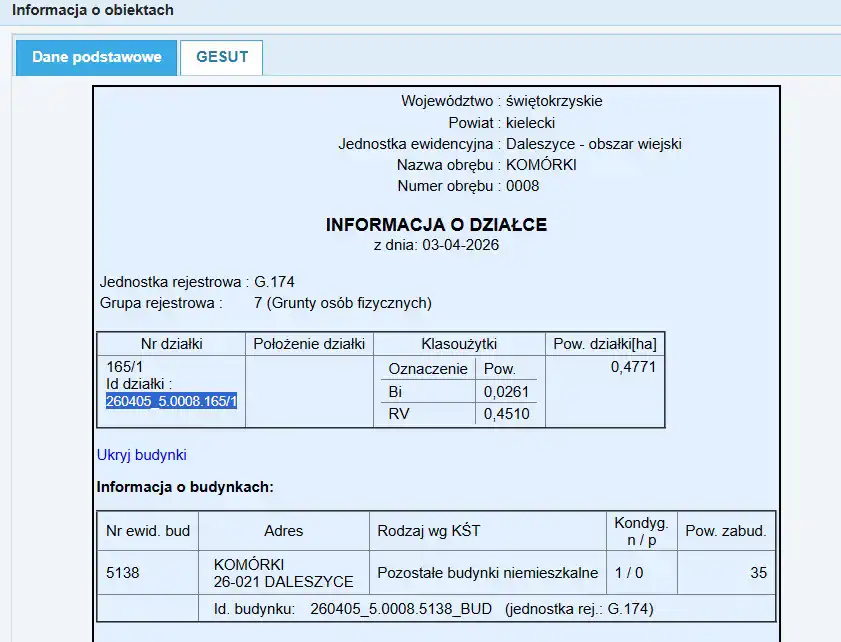Click the Informacja o obiektach panel title
The height and width of the screenshot is (642, 841).
pyautogui.click(x=92, y=10)
